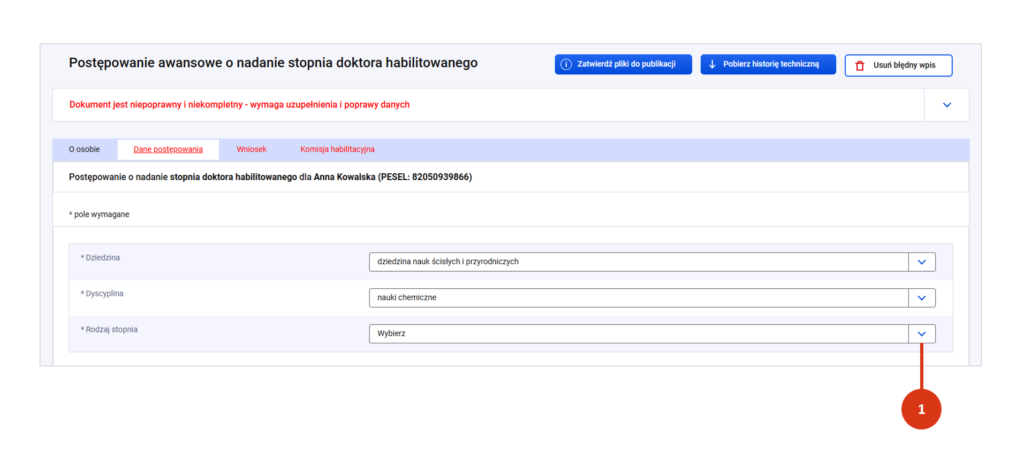Click the 'dziedzina nauk ścisłych i przyrodniczych' field
Image resolution: width=1024 pixels, height=468 pixels.
[x=637, y=262]
